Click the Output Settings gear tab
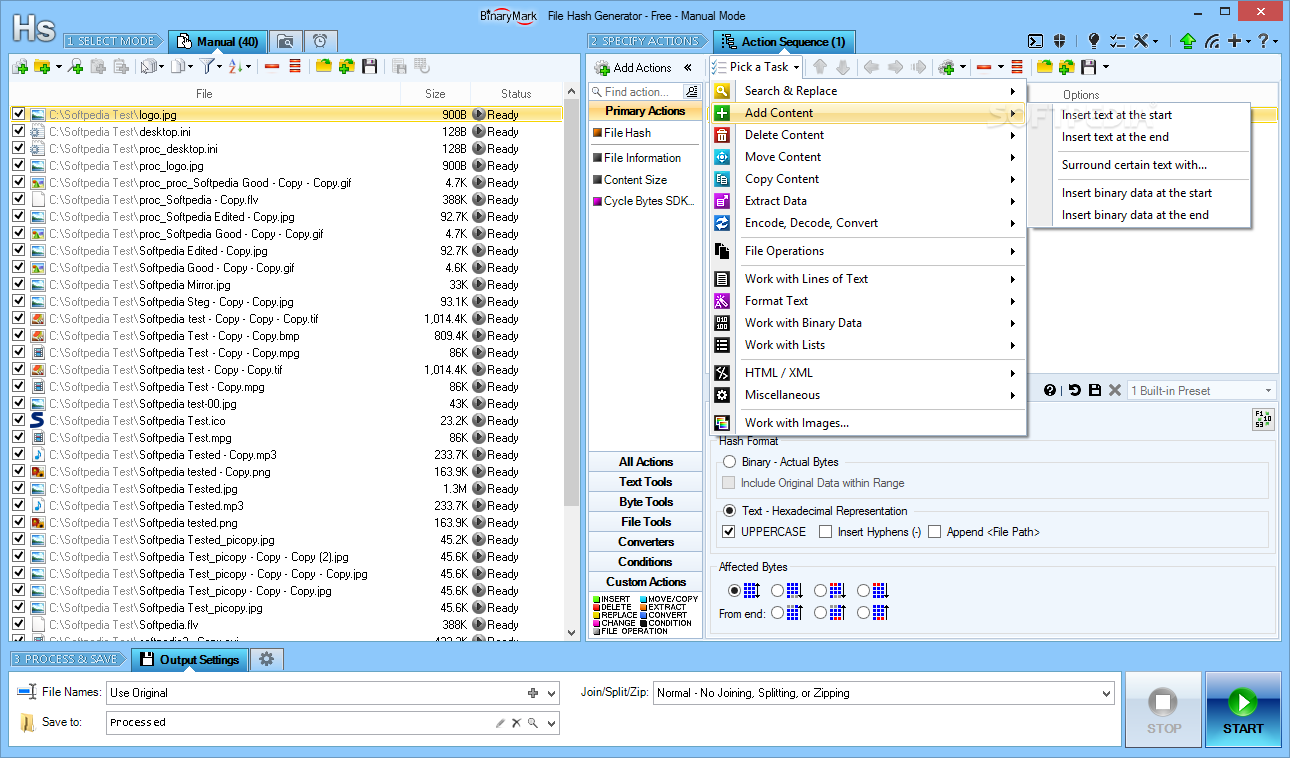Image resolution: width=1290 pixels, height=758 pixels. 266,659
